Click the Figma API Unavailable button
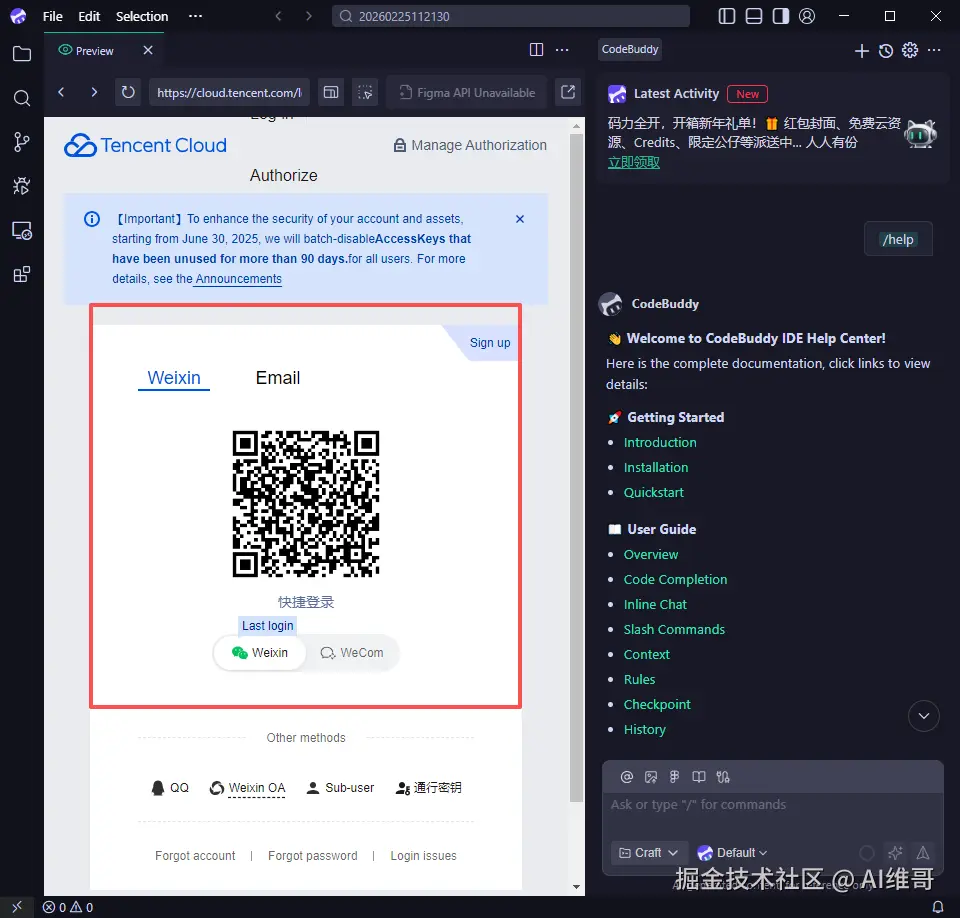 tap(467, 92)
